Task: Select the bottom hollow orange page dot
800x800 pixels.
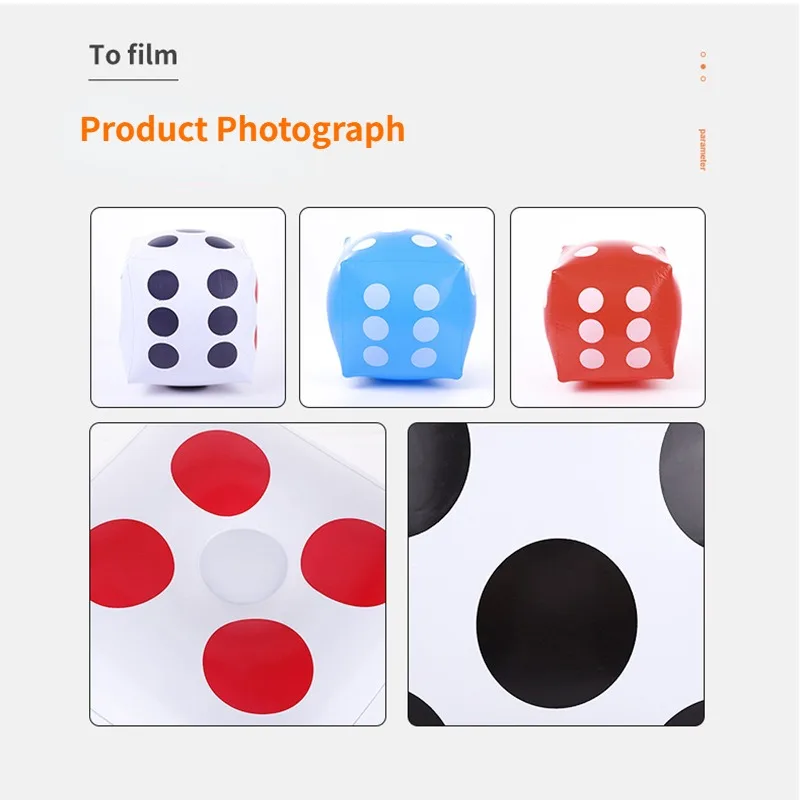Action: [x=703, y=79]
